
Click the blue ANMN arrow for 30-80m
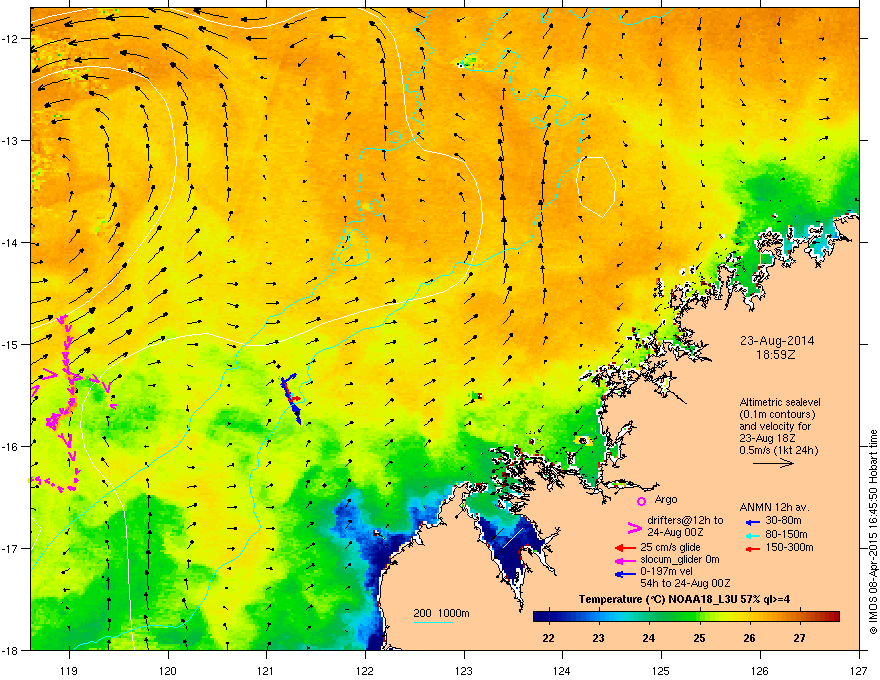752,522
